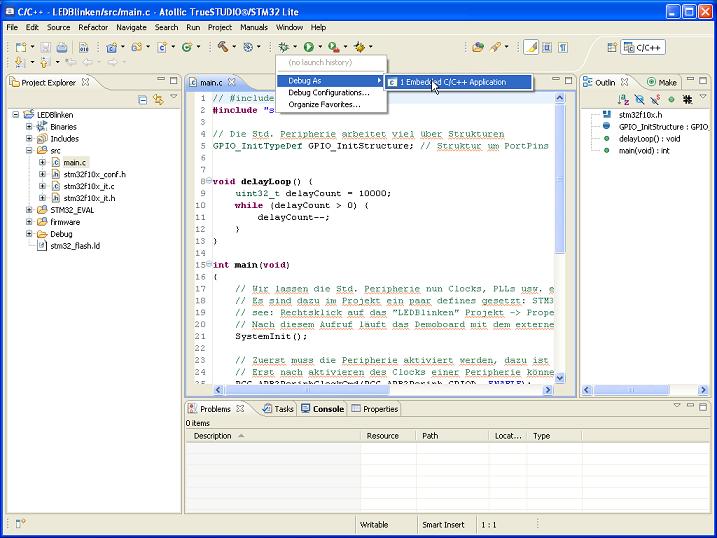Select stm32f10x_conf.h in Project Explorer
The width and height of the screenshot is (717, 538).
(x=94, y=174)
